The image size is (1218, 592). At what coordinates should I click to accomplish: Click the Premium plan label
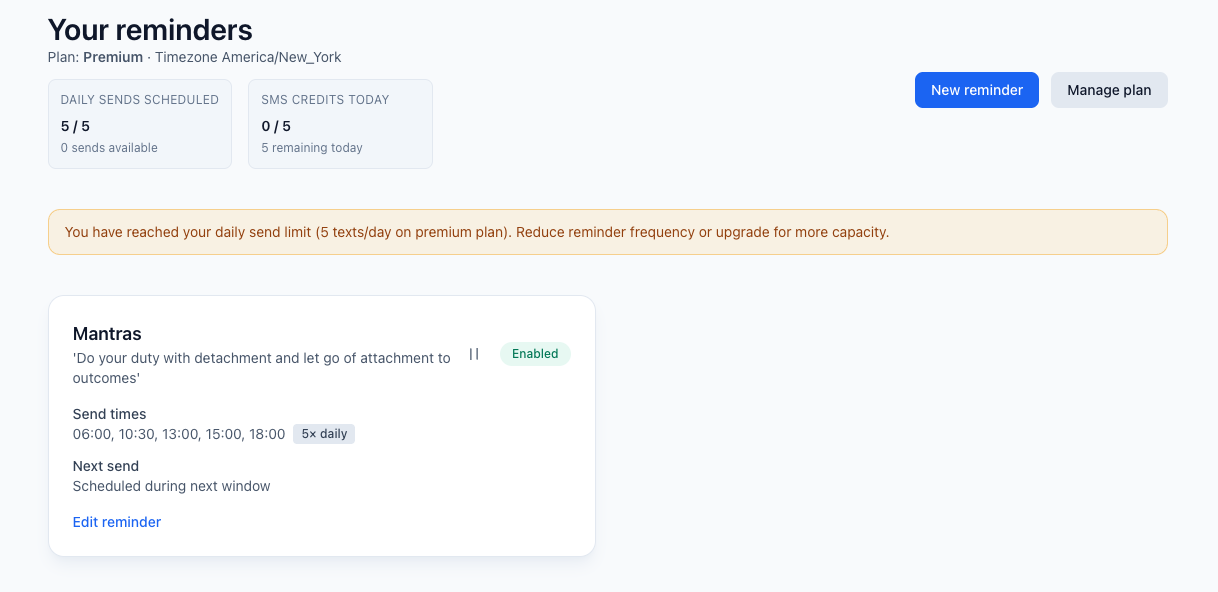113,57
